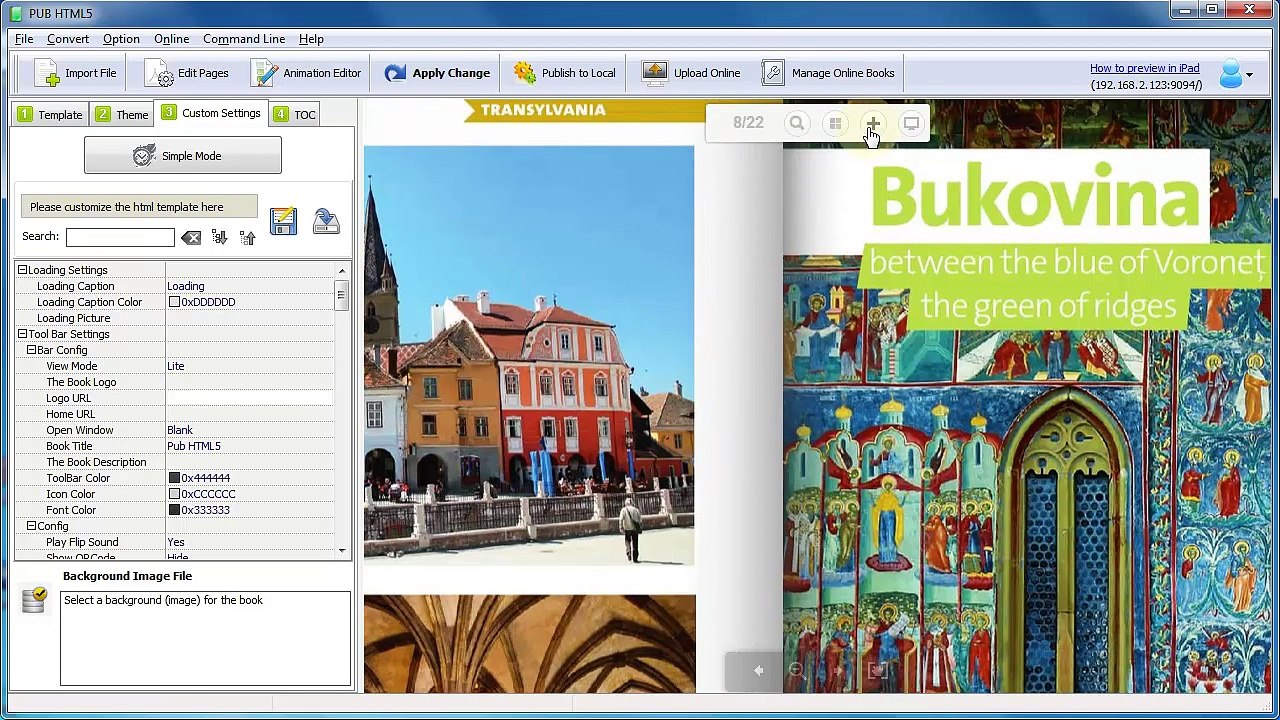Click the 8/22 page counter
The width and height of the screenshot is (1280, 720).
[748, 122]
